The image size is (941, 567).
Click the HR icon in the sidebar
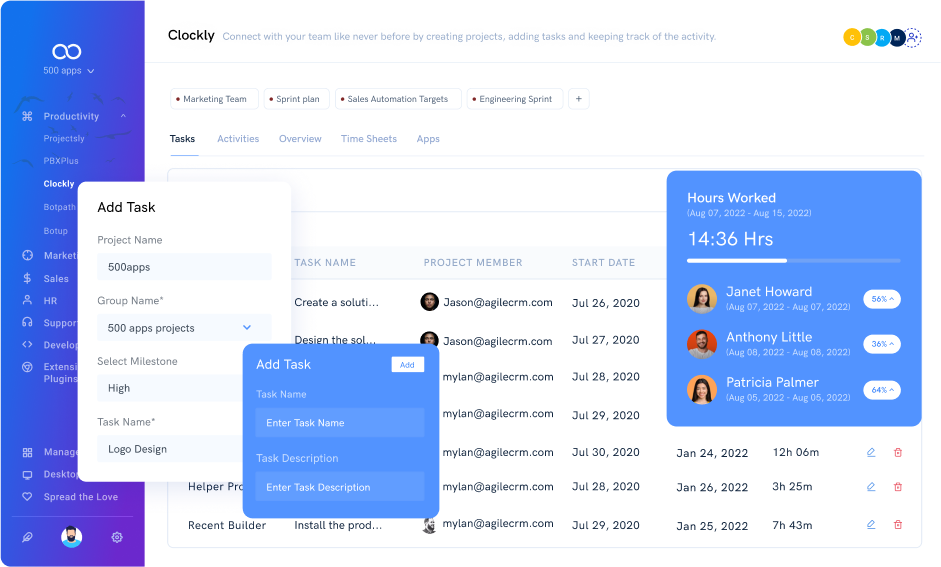[27, 301]
